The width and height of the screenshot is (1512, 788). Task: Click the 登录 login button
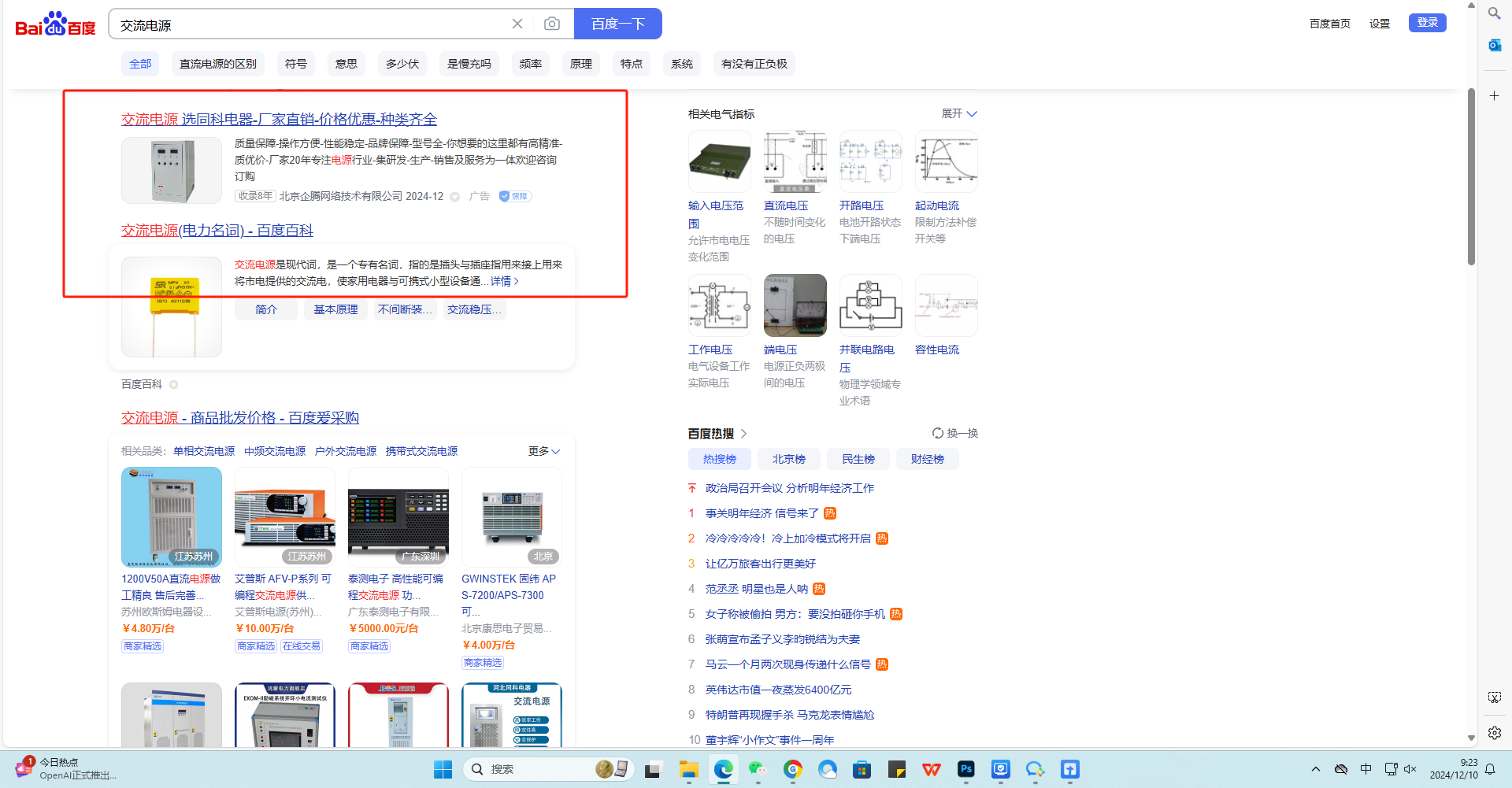tap(1427, 23)
